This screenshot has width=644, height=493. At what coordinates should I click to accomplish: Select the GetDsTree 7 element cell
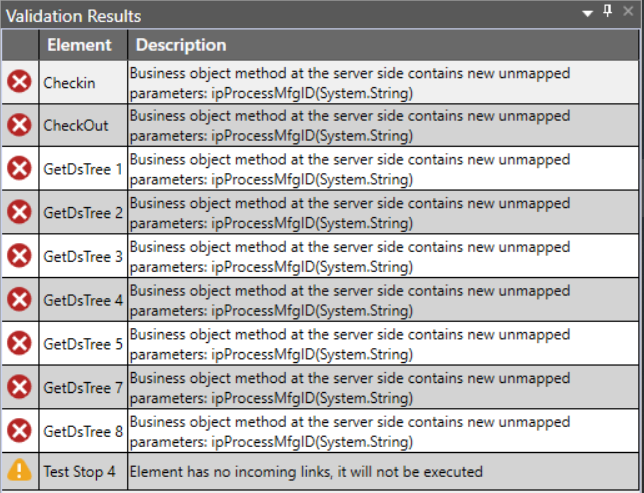[83, 388]
